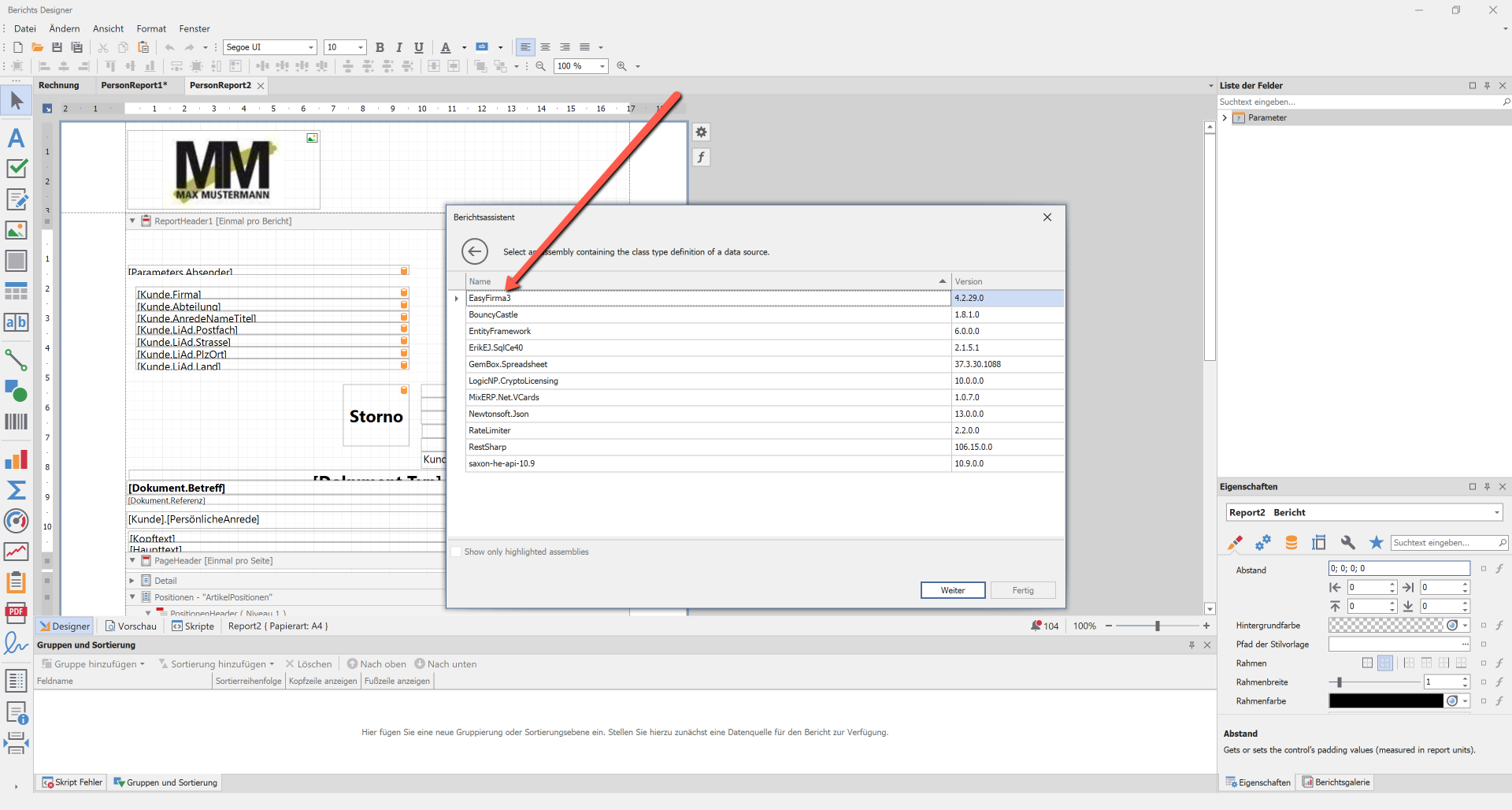Click the Open folder toolbar icon
1512x810 pixels.
(37, 47)
